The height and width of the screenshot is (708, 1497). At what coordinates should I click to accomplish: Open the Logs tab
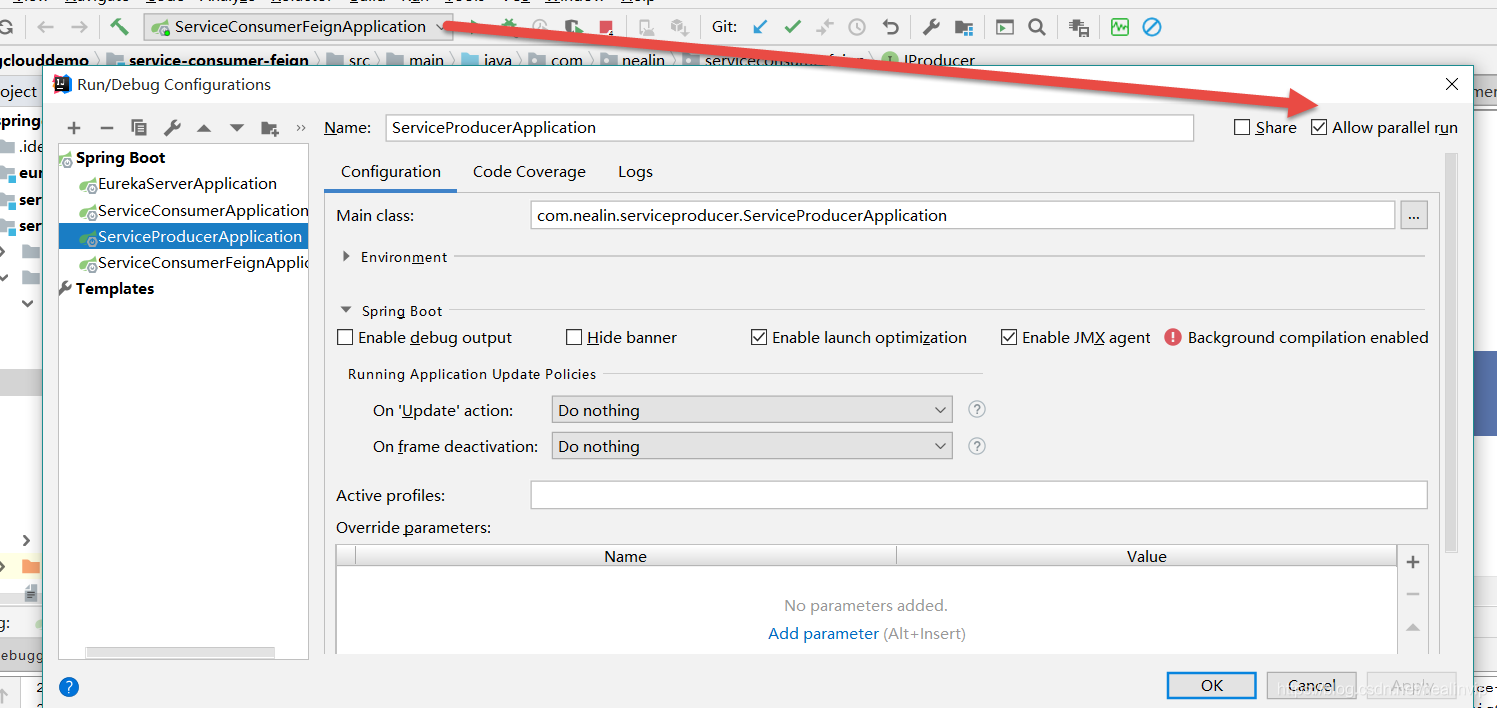click(635, 172)
